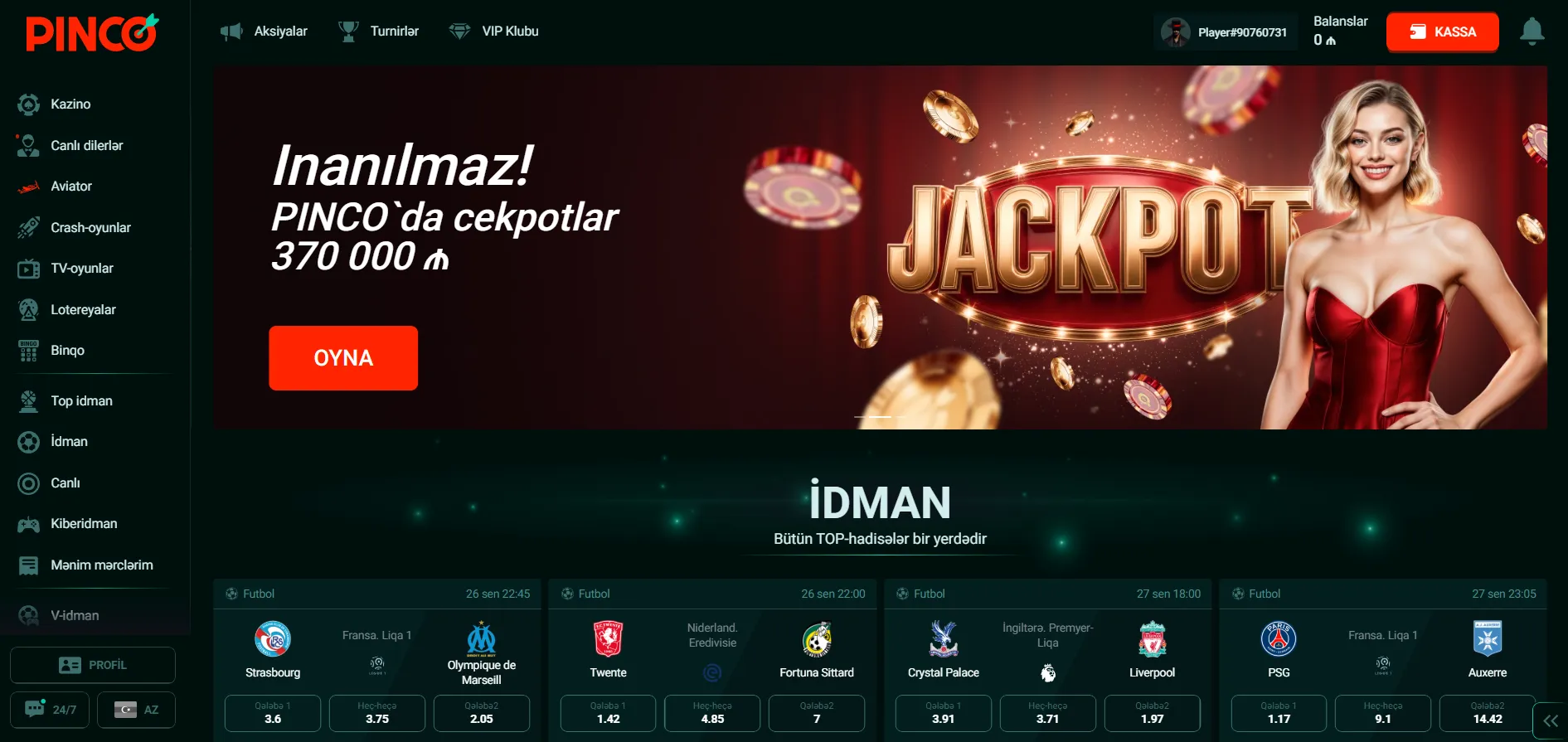This screenshot has height=742, width=1568.
Task: Click the OYNA button on banner
Action: coord(343,358)
